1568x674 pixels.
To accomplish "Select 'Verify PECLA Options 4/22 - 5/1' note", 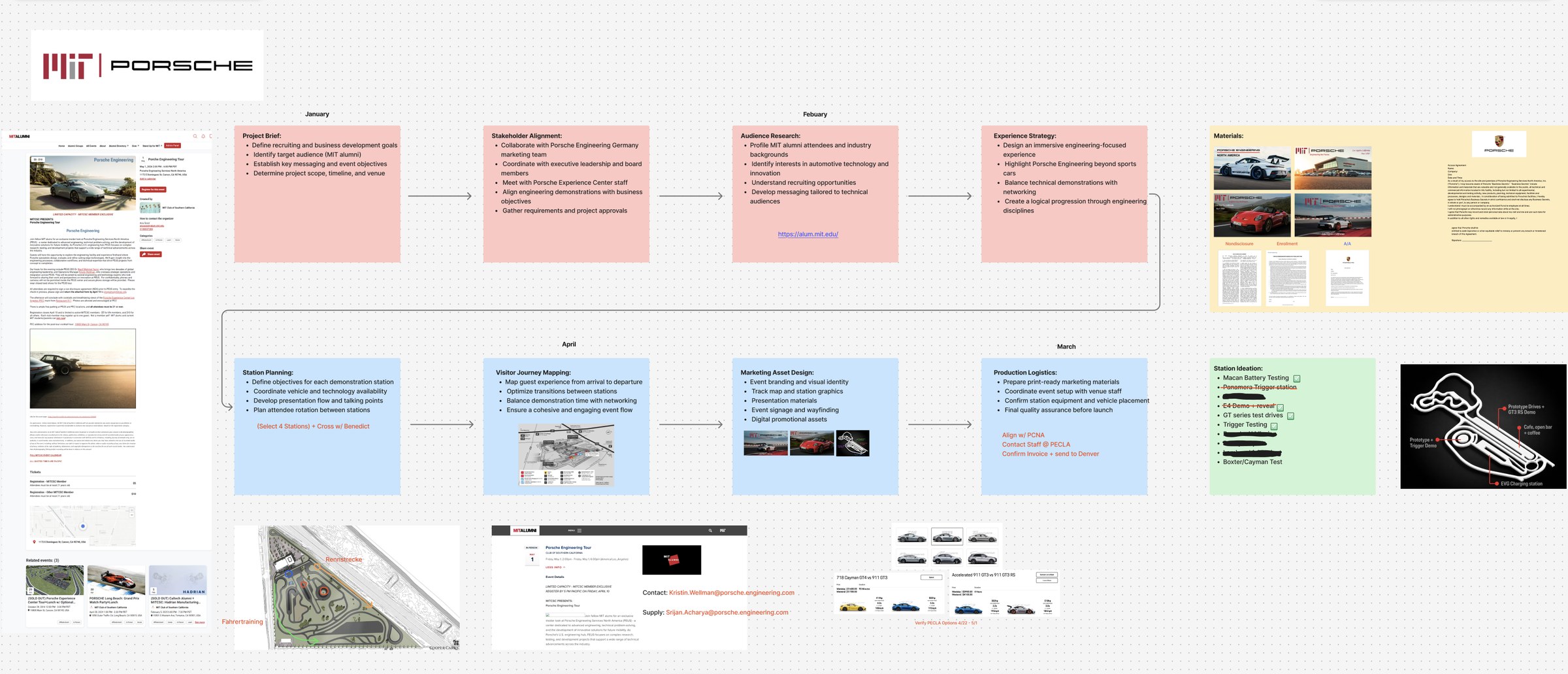I will tap(946, 623).
